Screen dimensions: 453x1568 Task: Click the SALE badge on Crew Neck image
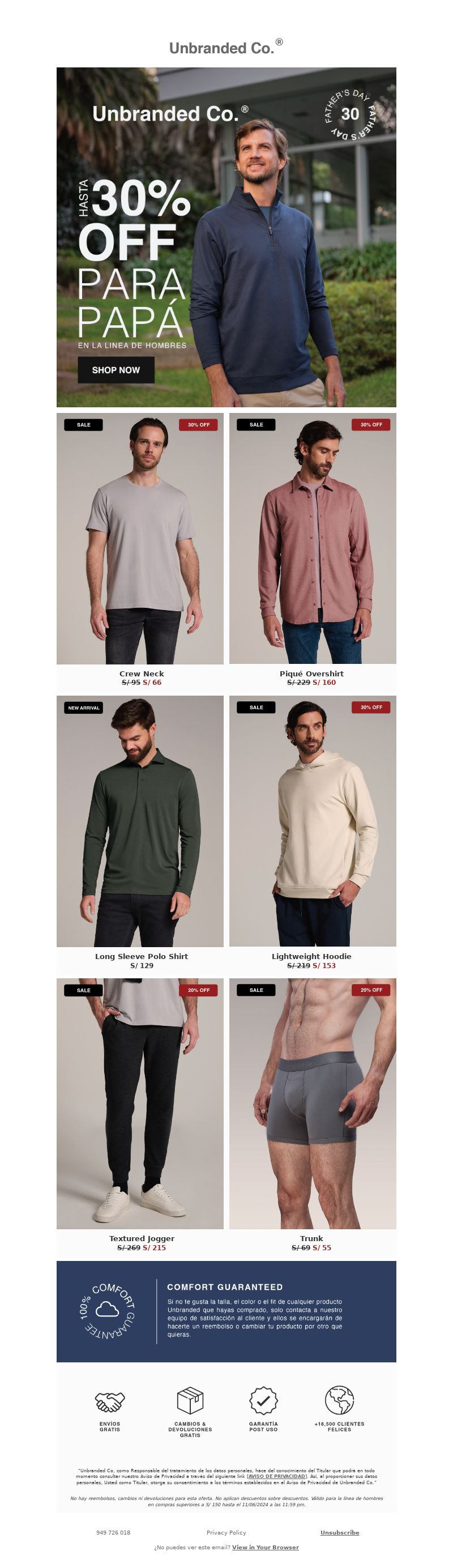click(83, 425)
